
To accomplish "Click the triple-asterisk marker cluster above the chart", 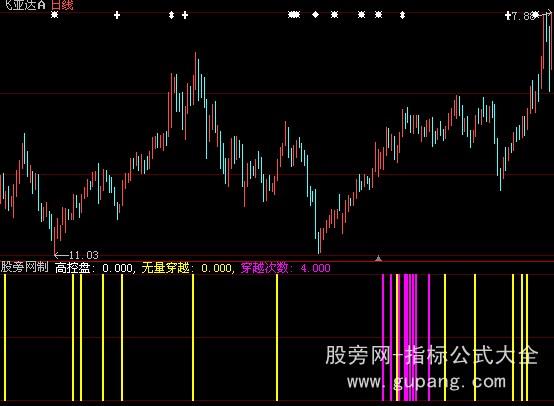I will [294, 15].
